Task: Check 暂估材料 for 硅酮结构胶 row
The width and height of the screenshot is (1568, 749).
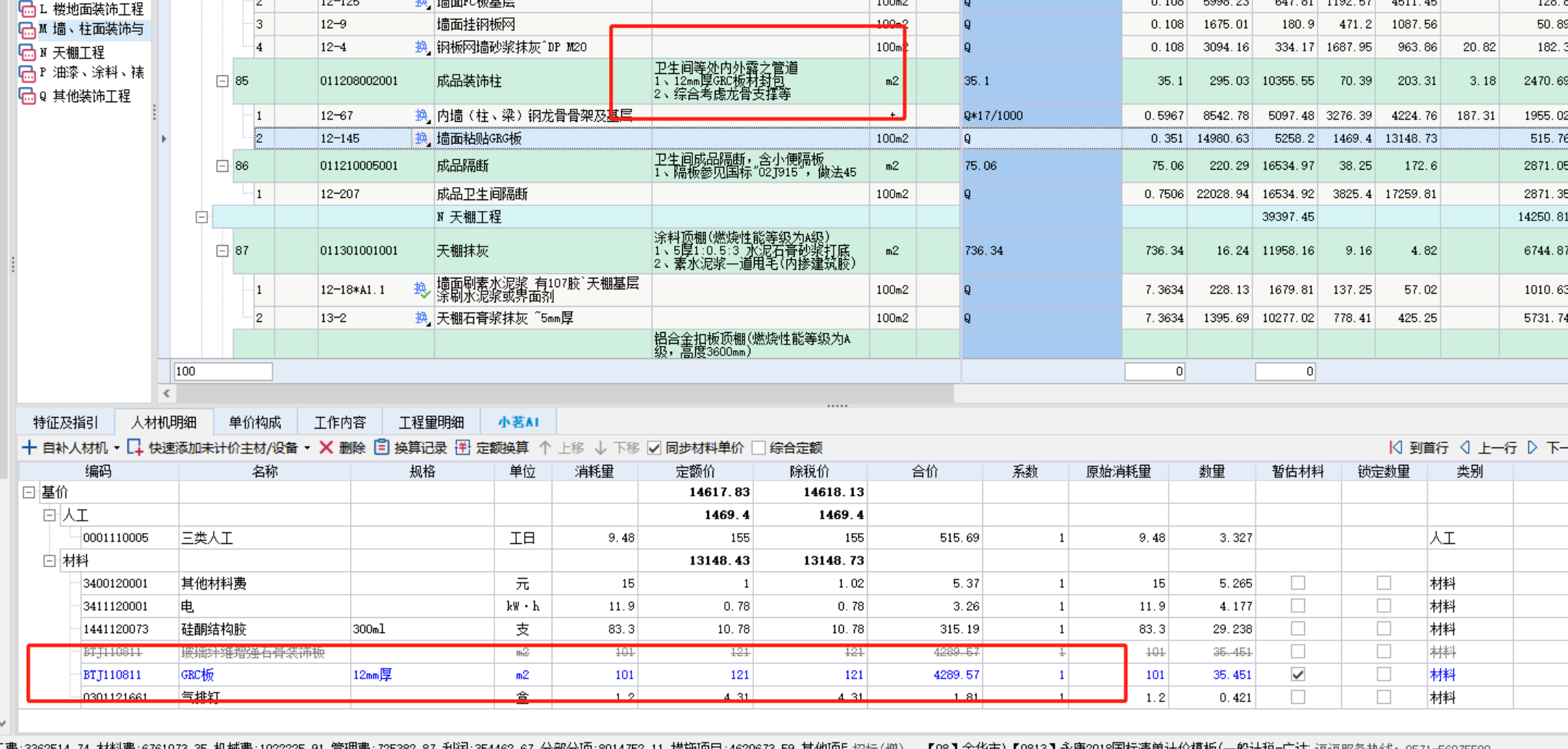Action: click(x=1298, y=629)
